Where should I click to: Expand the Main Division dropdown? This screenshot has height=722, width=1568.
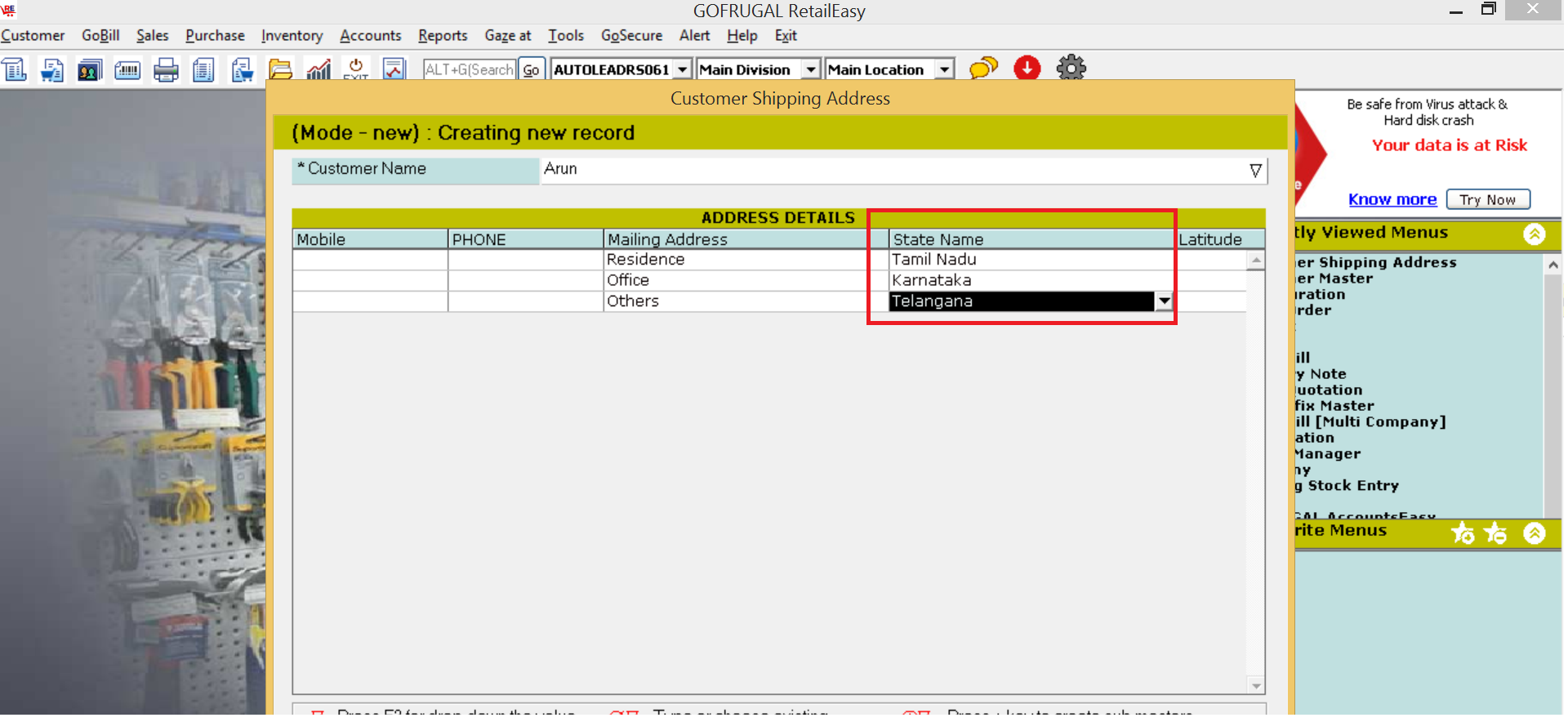pos(810,70)
